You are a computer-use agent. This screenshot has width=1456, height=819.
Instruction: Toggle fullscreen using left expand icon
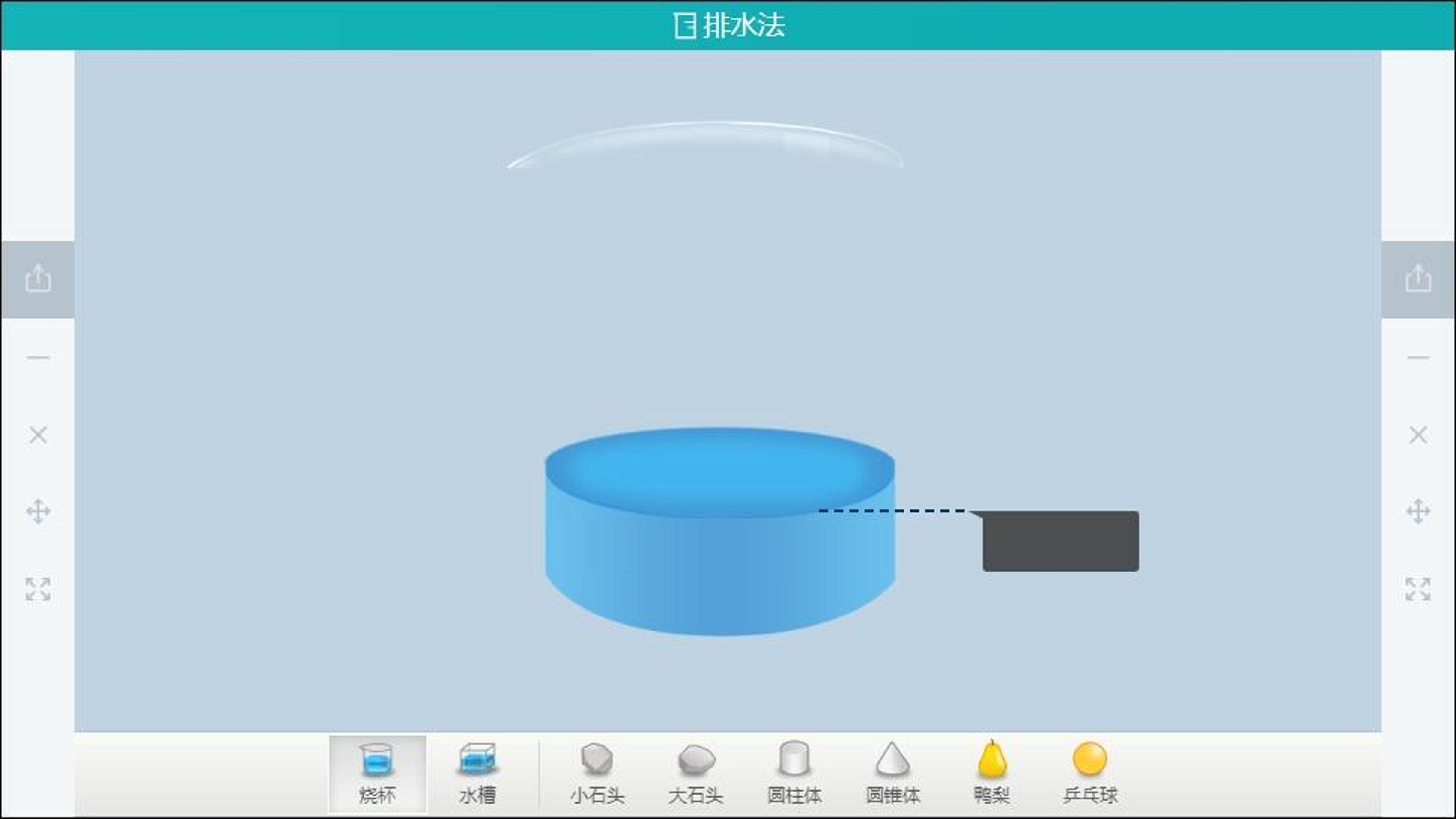pos(38,589)
